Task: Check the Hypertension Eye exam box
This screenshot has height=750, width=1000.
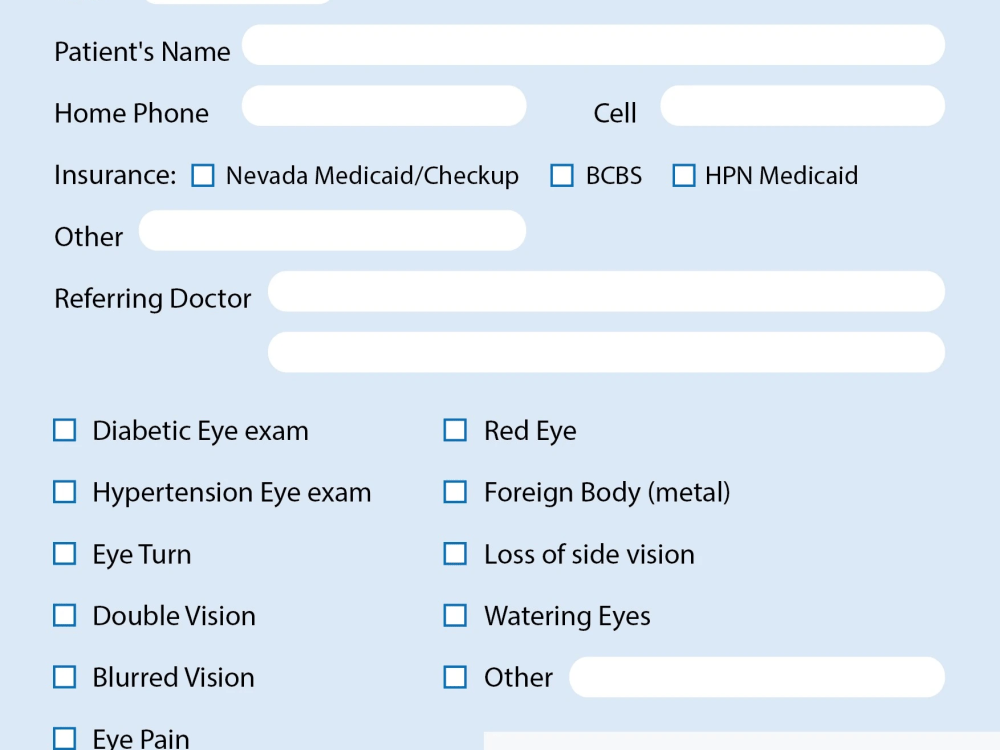Action: [x=64, y=492]
